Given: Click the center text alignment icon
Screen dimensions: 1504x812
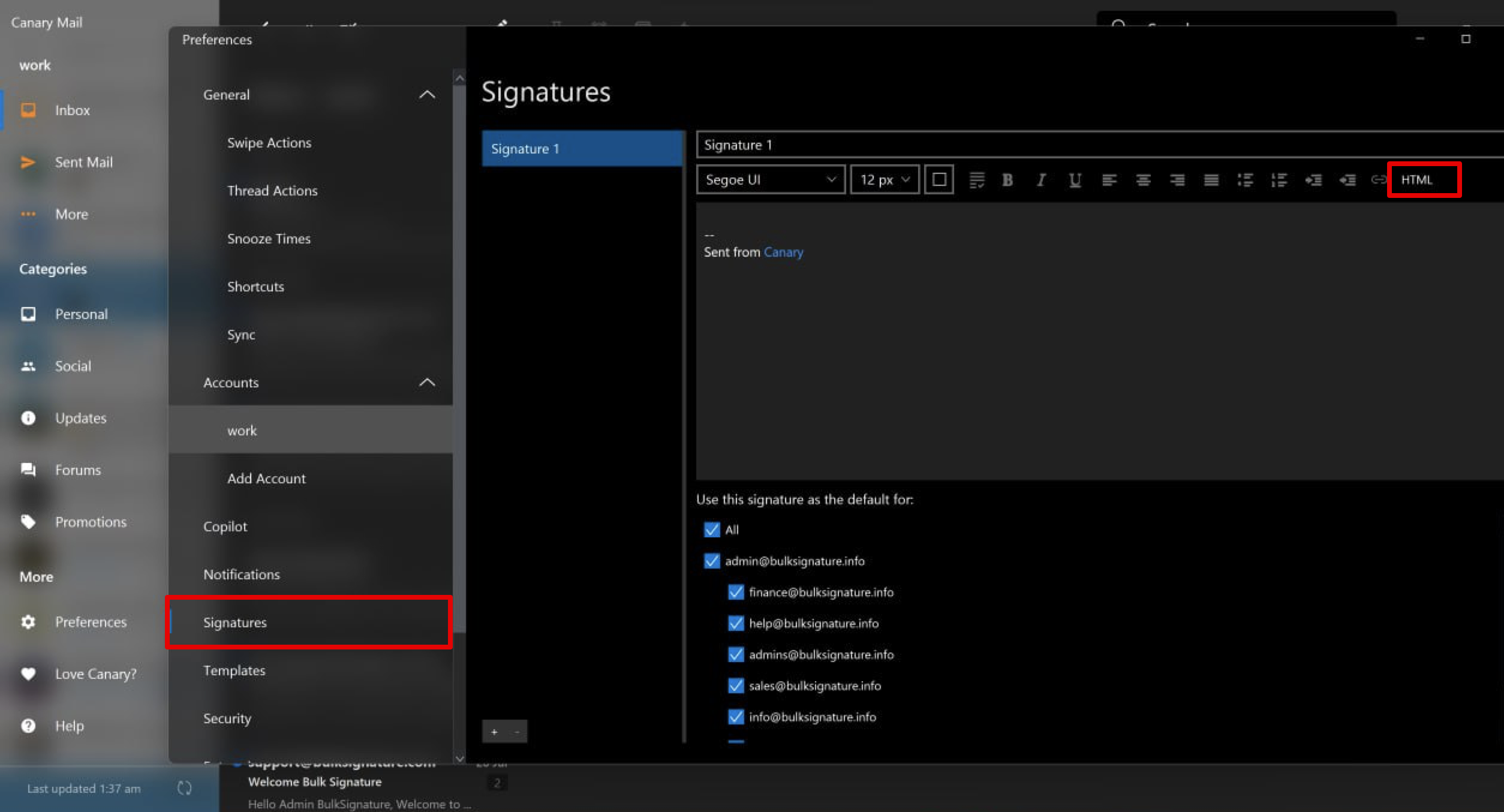Looking at the screenshot, I should [1142, 180].
